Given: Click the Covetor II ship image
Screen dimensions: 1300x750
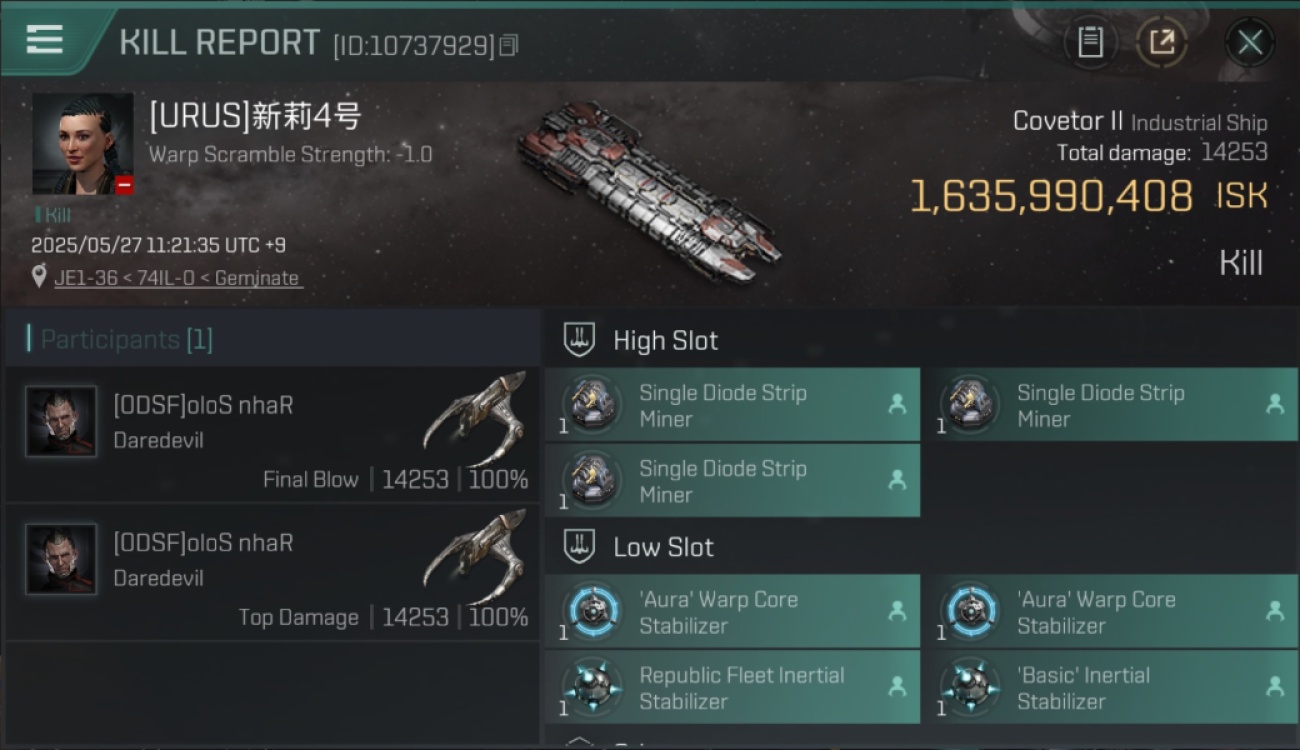Looking at the screenshot, I should [650, 191].
